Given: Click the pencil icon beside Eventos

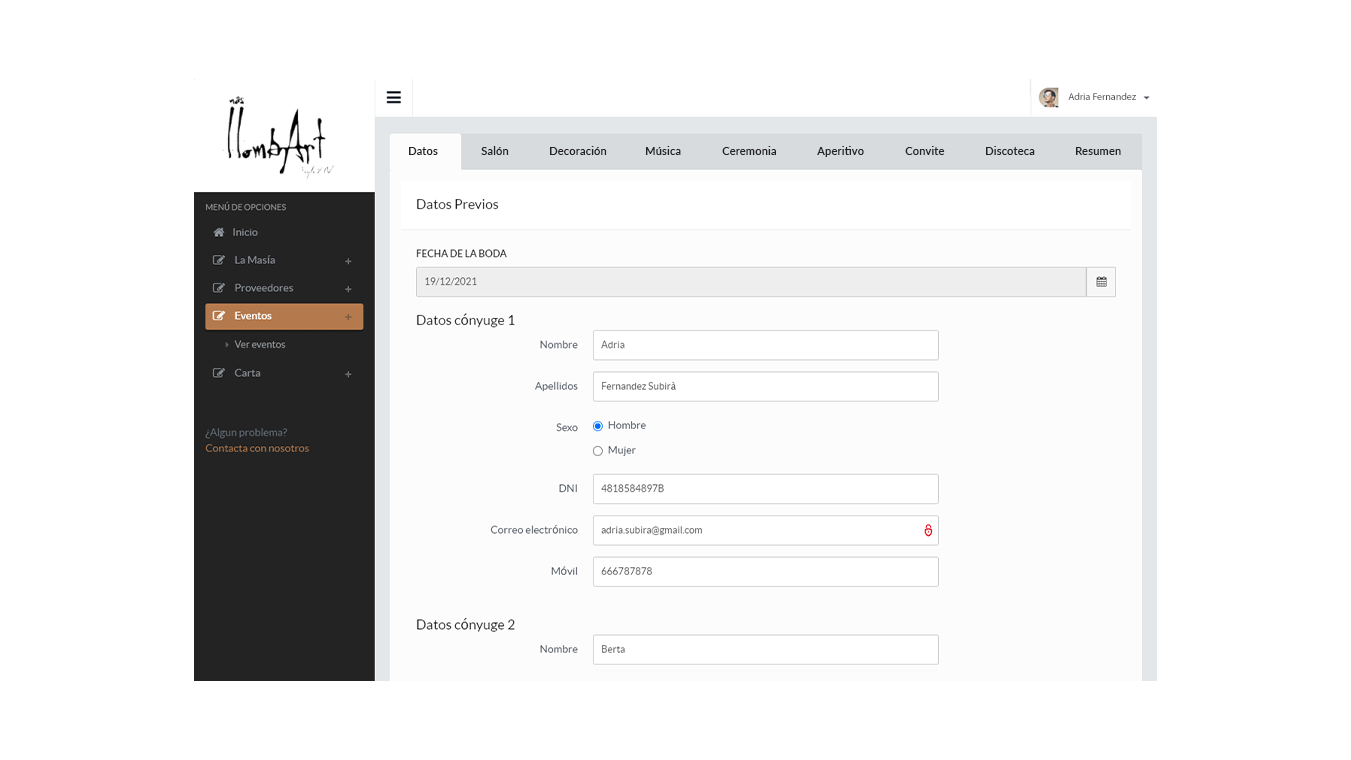Looking at the screenshot, I should tap(218, 315).
